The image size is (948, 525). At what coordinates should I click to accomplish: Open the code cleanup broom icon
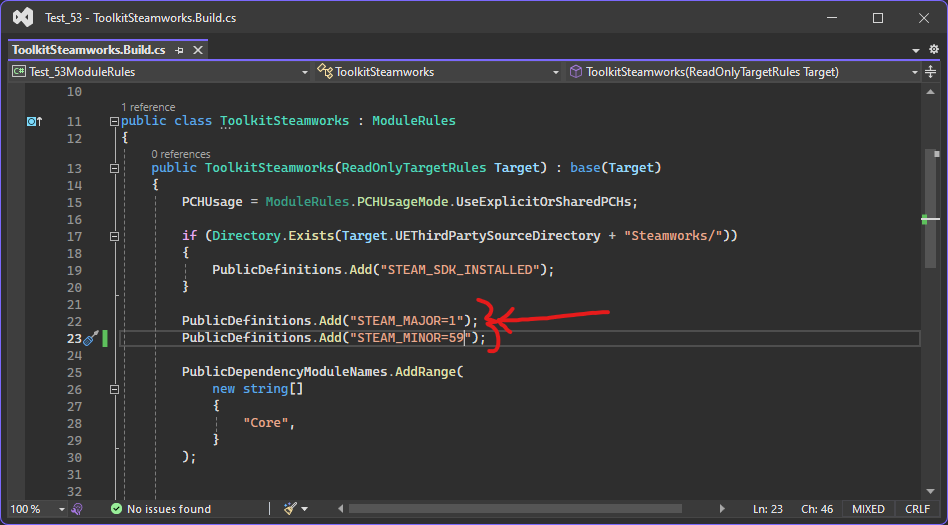tap(290, 509)
